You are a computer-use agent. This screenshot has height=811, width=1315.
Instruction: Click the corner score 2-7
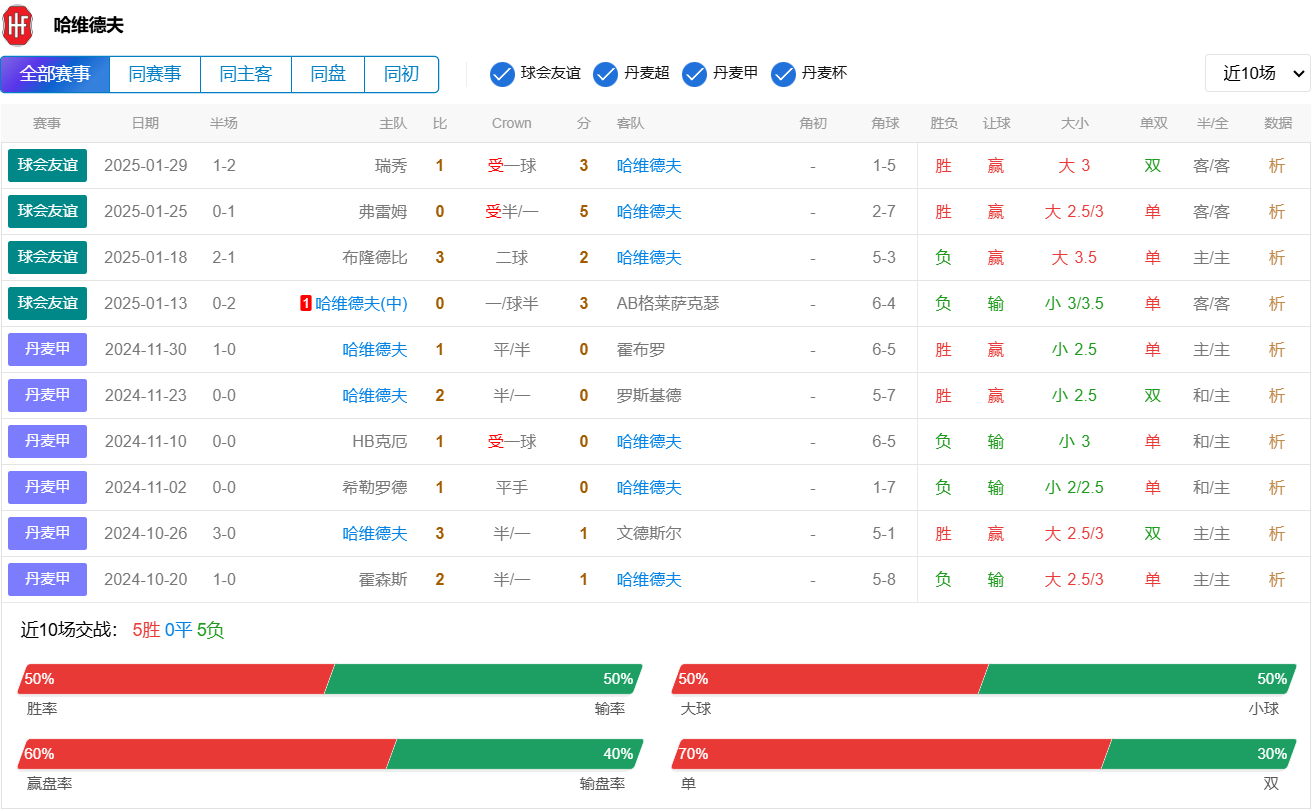click(x=884, y=211)
